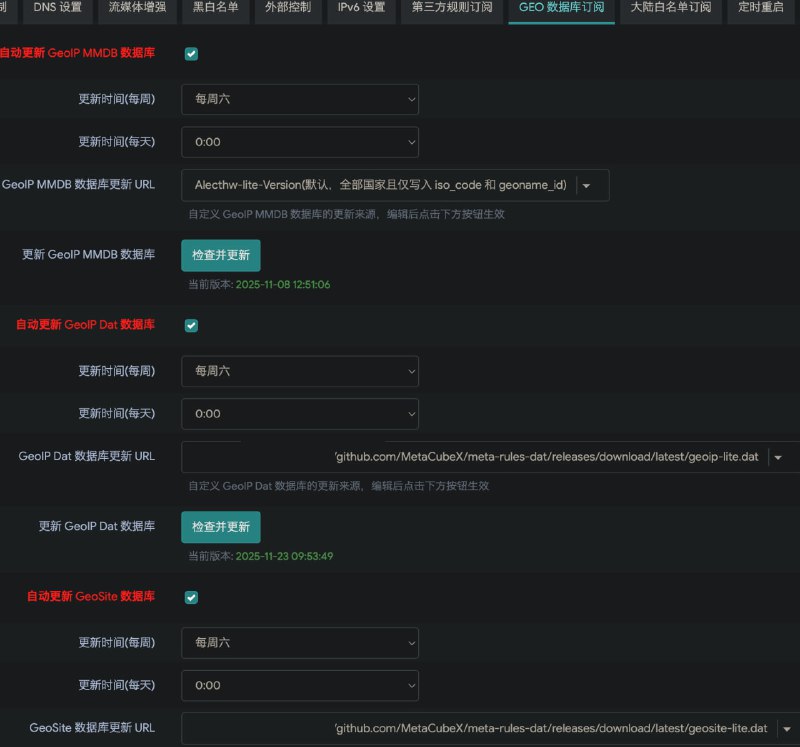Click 检查并更新 for GeoIP Dat database
Screen dimensions: 800x747
click(220, 527)
